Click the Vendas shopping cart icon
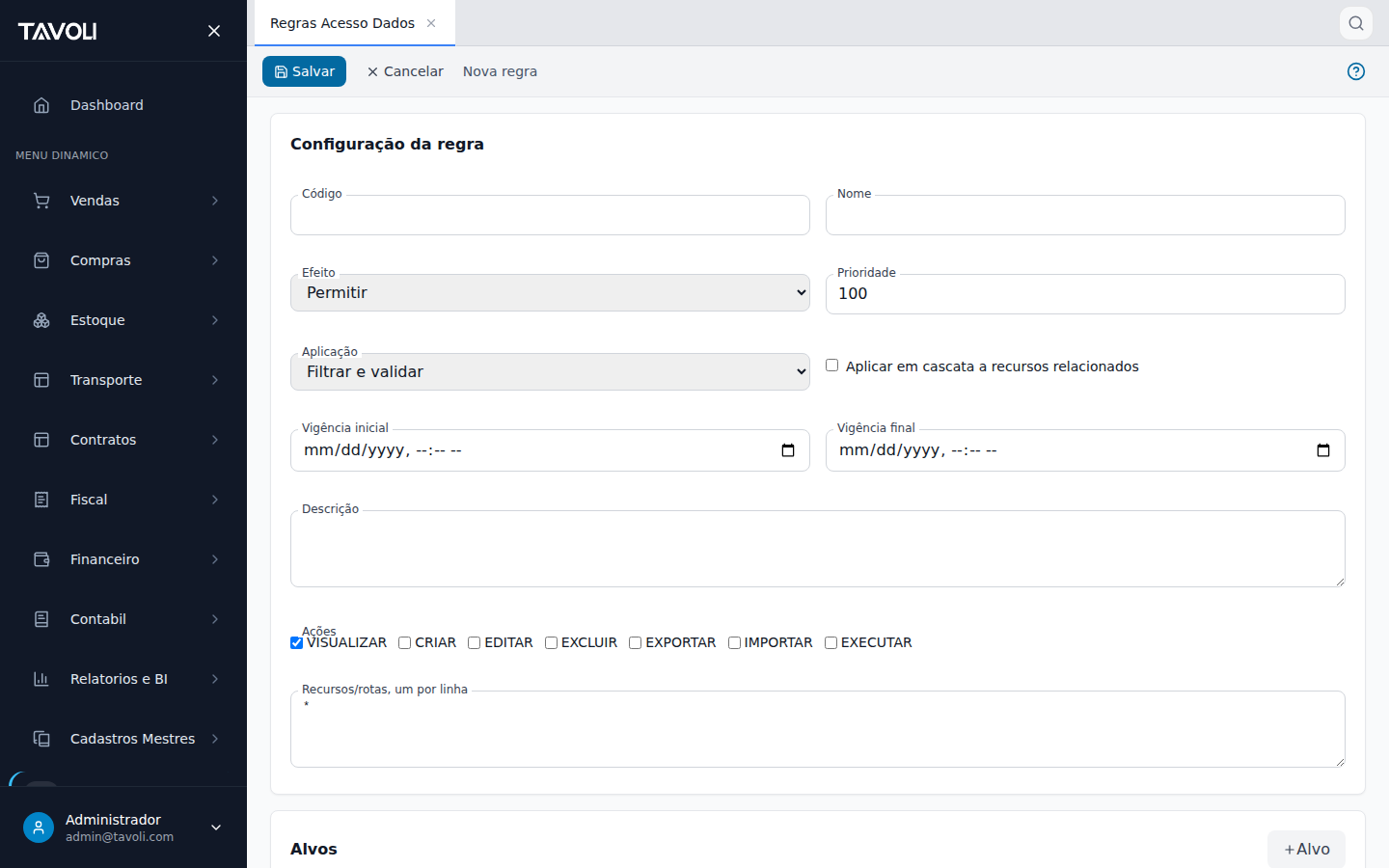The height and width of the screenshot is (868, 1389). pos(41,201)
